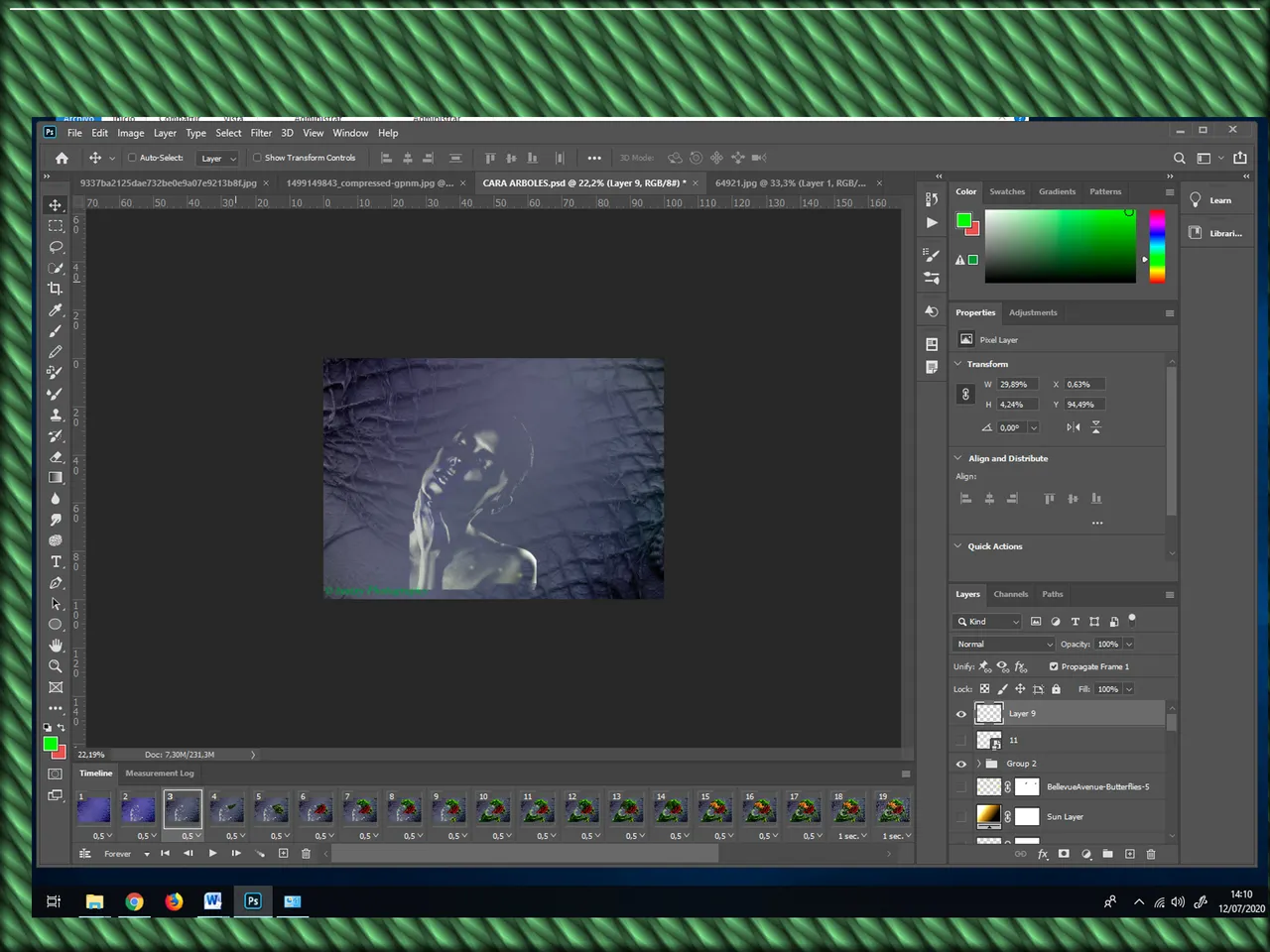Show BellevueAvenue-Butterflies-5 layer
Image resolution: width=1270 pixels, height=952 pixels.
point(960,787)
